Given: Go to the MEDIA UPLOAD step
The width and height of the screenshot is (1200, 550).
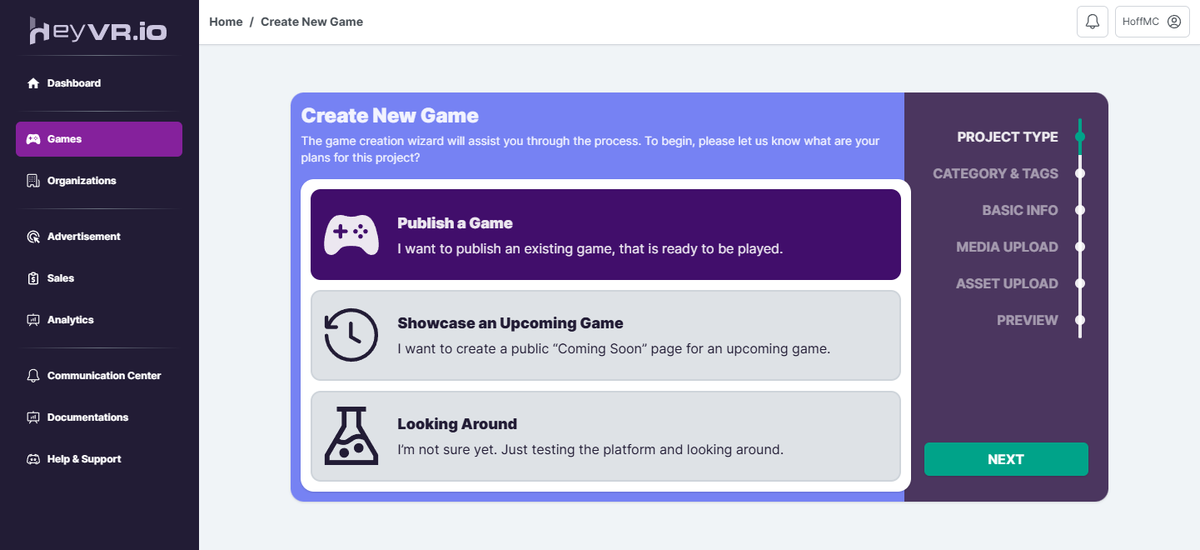Looking at the screenshot, I should coord(1007,247).
